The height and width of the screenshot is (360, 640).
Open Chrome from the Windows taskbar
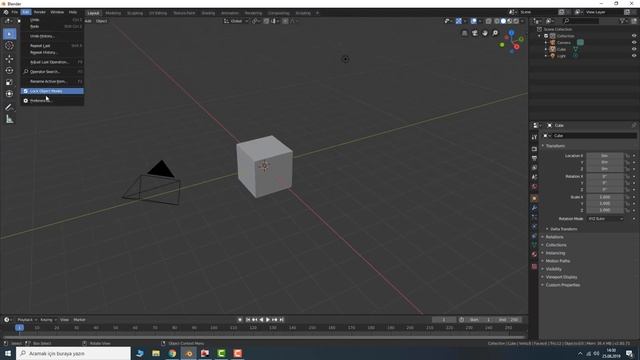click(x=172, y=353)
